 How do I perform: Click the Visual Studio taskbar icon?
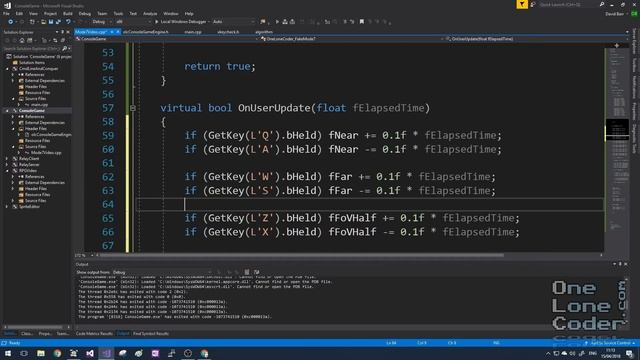[106, 353]
